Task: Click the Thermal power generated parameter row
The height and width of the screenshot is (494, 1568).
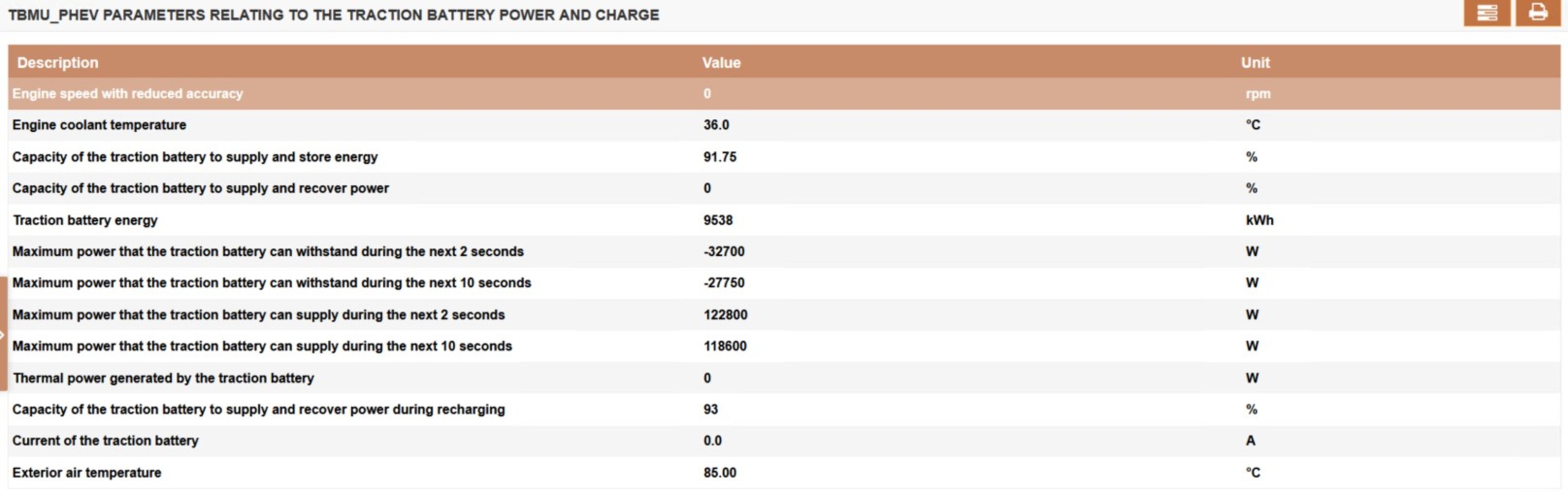Action: tap(163, 378)
